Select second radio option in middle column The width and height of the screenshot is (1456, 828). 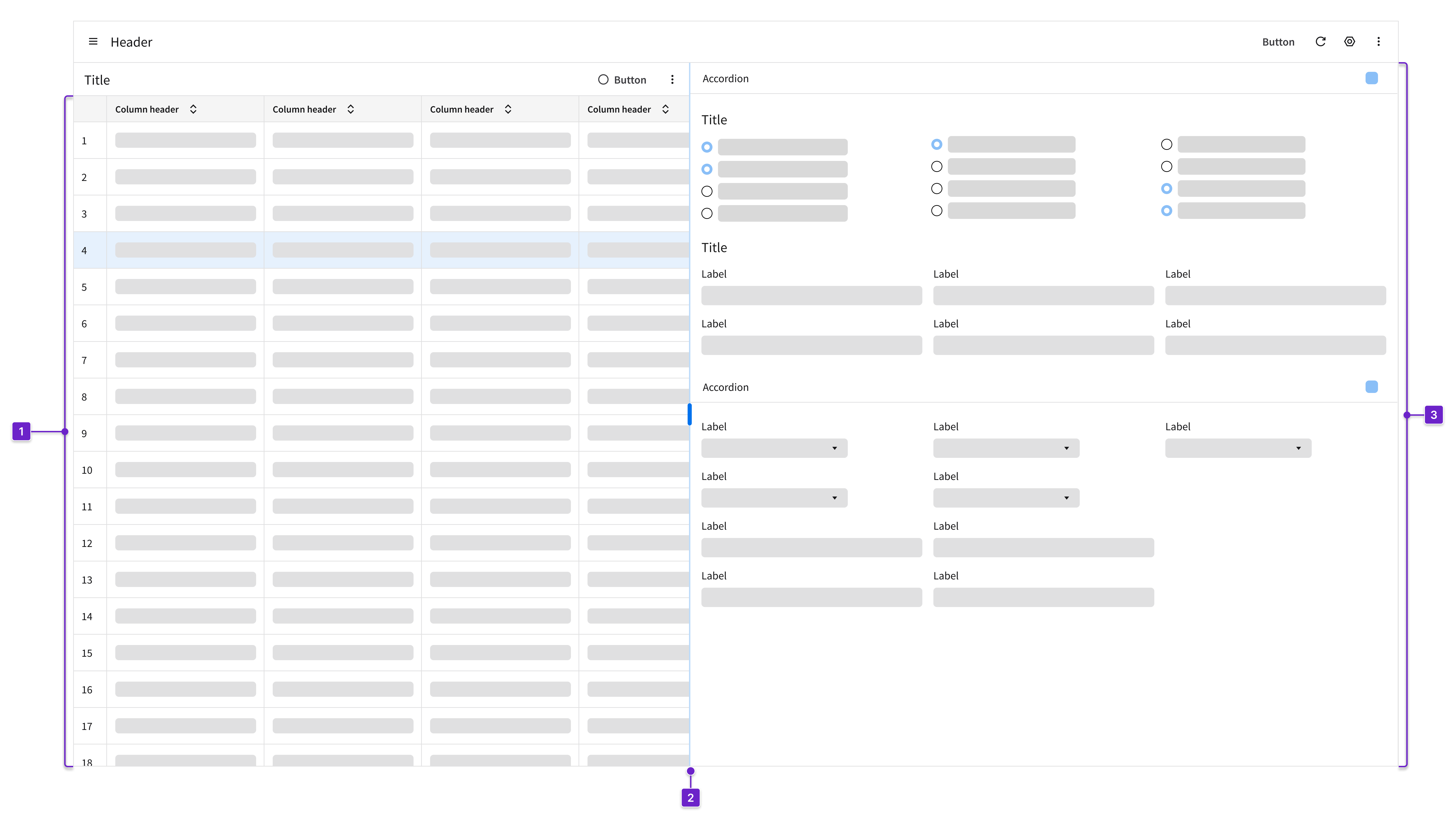tap(936, 167)
